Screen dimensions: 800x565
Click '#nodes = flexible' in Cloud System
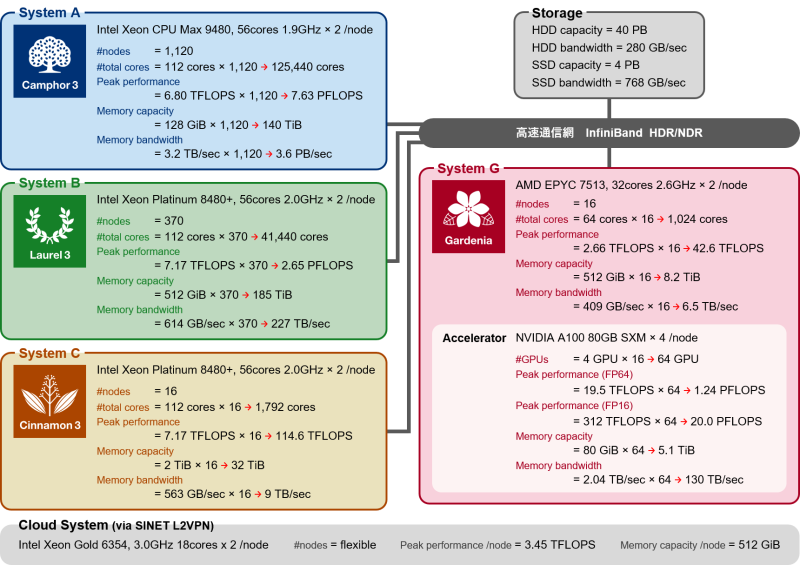pos(335,545)
